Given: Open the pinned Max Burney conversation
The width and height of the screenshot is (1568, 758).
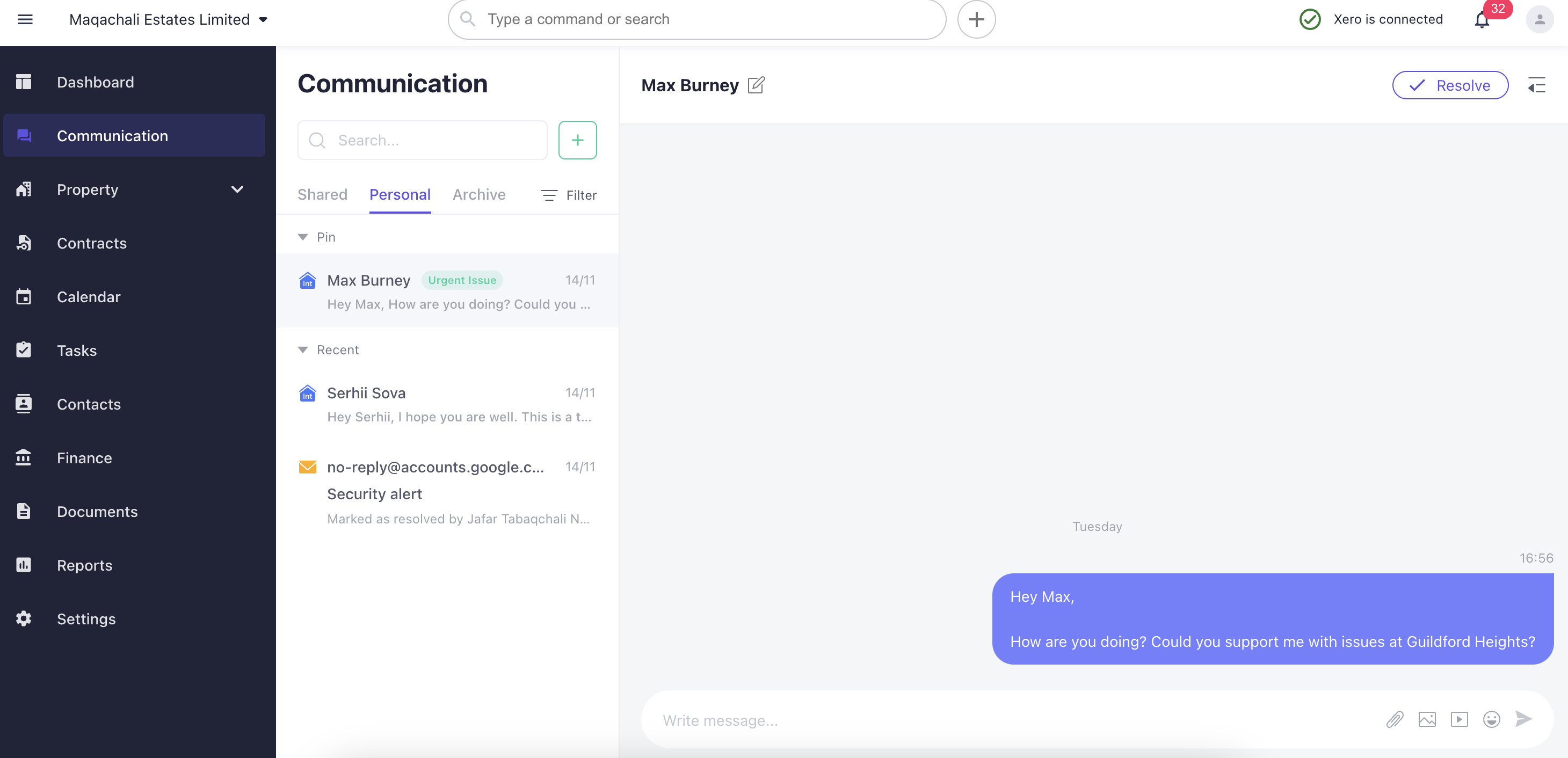Looking at the screenshot, I should point(447,291).
